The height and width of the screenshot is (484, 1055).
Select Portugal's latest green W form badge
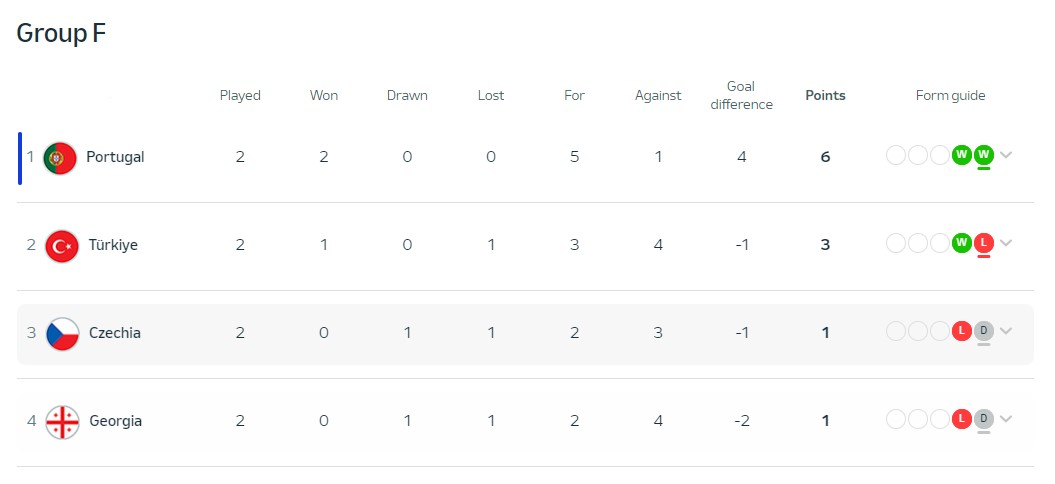(x=984, y=155)
